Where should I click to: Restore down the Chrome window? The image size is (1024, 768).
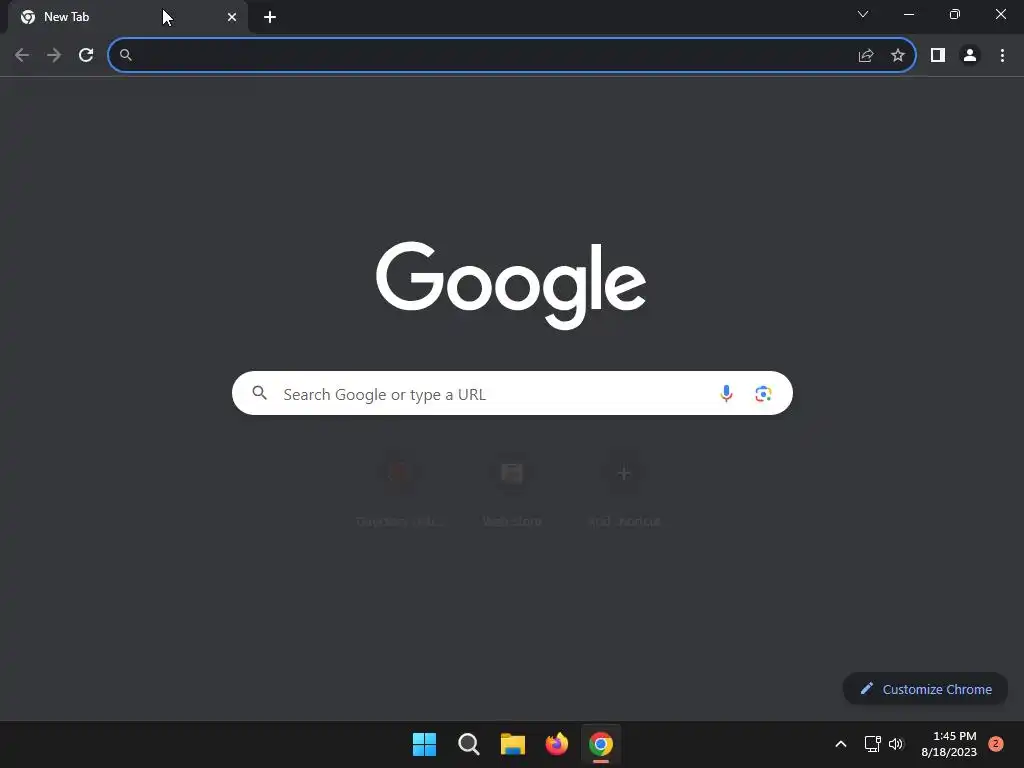(955, 14)
